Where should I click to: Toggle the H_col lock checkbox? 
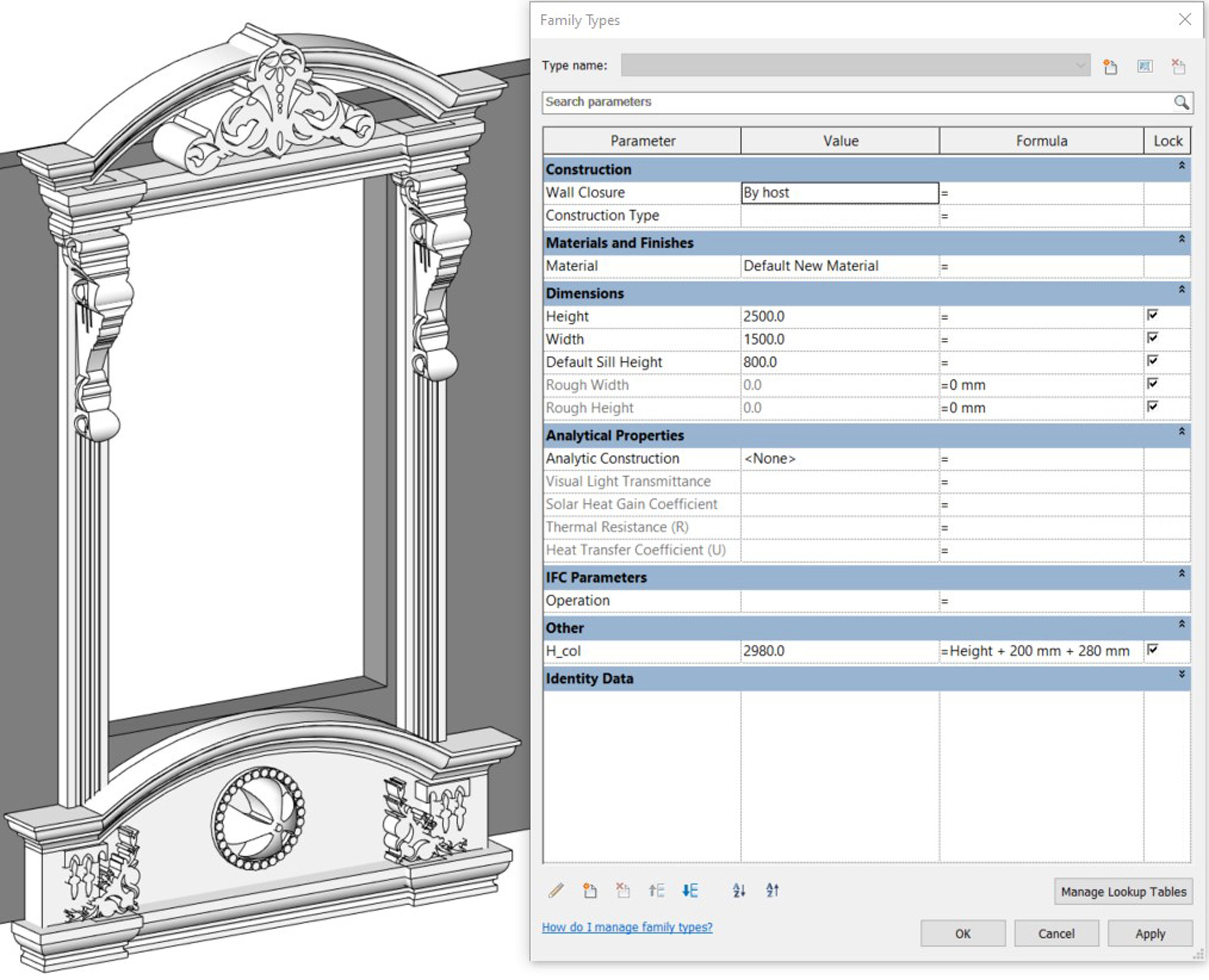[1153, 649]
